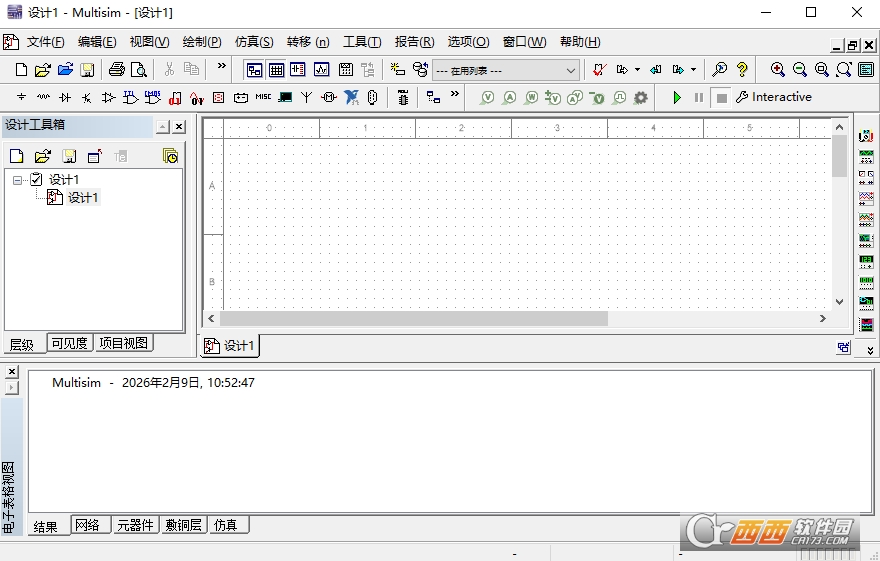880x561 pixels.
Task: Click the print icon
Action: (117, 70)
